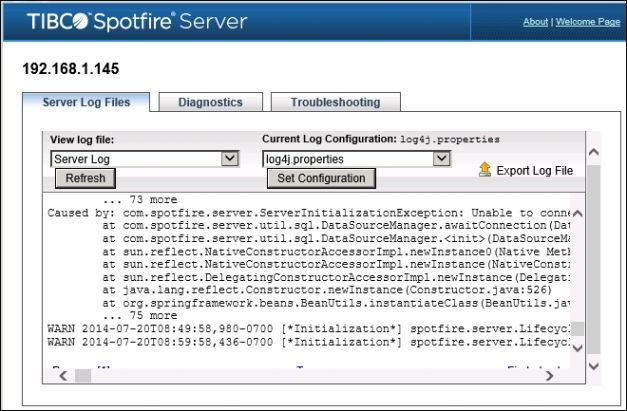This screenshot has width=627, height=411.
Task: Go to the Welcome Page link
Action: point(588,22)
